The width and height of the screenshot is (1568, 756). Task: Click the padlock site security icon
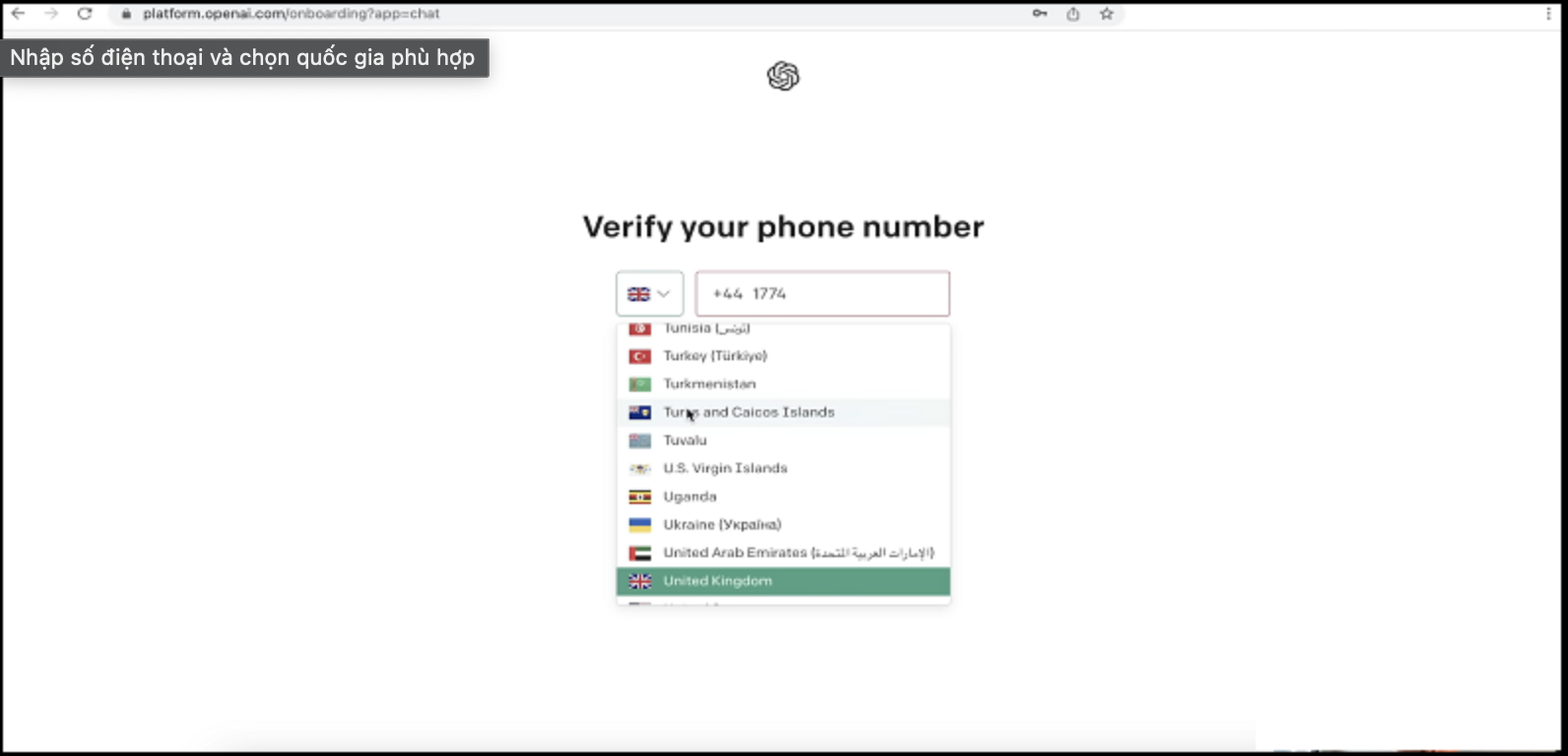click(x=126, y=14)
